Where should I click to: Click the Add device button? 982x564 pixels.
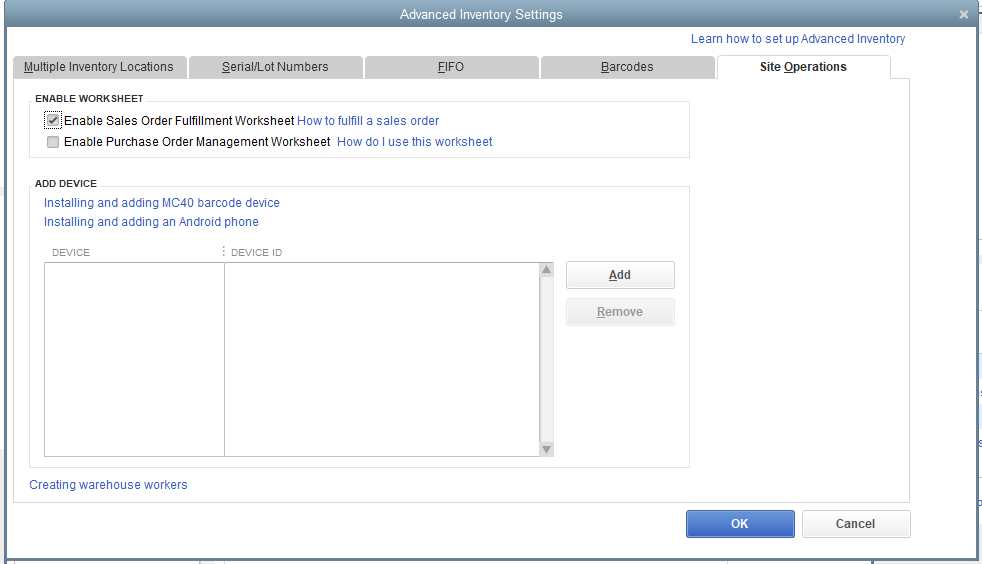[620, 275]
